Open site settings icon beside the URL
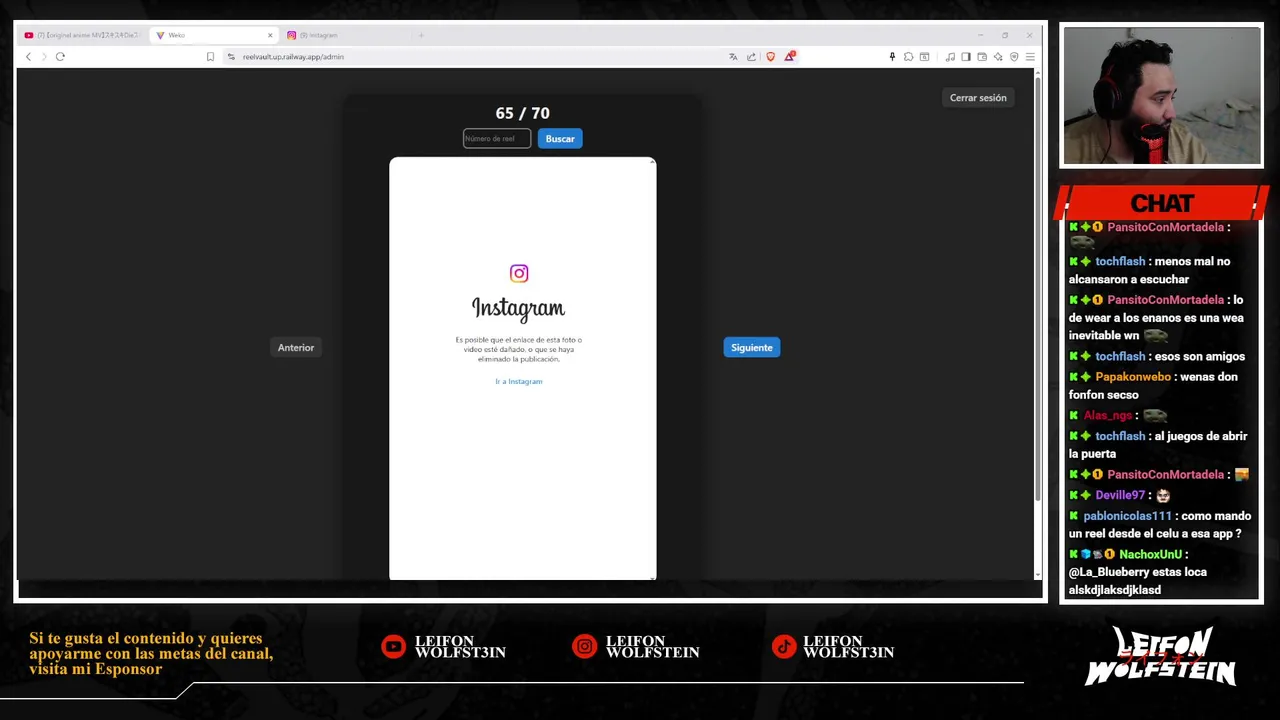Screen dimensions: 1280x720 pyautogui.click(x=231, y=57)
